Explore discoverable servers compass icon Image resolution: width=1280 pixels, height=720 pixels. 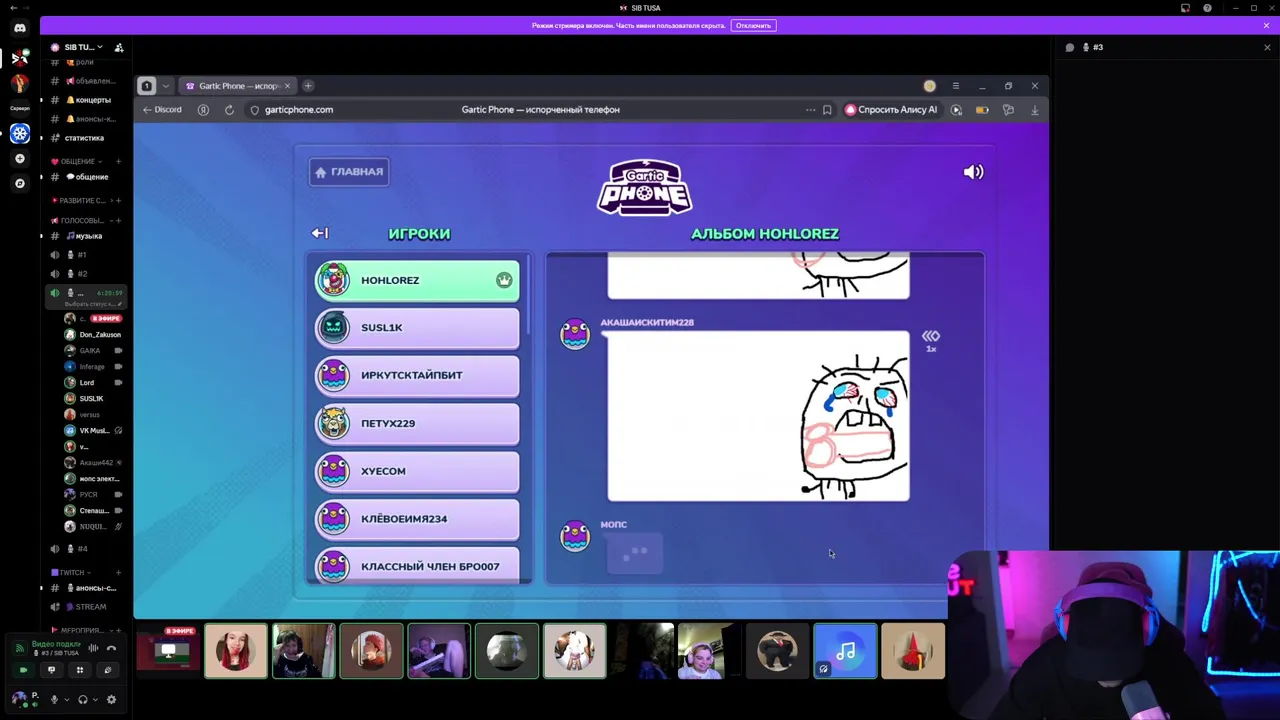click(x=20, y=183)
